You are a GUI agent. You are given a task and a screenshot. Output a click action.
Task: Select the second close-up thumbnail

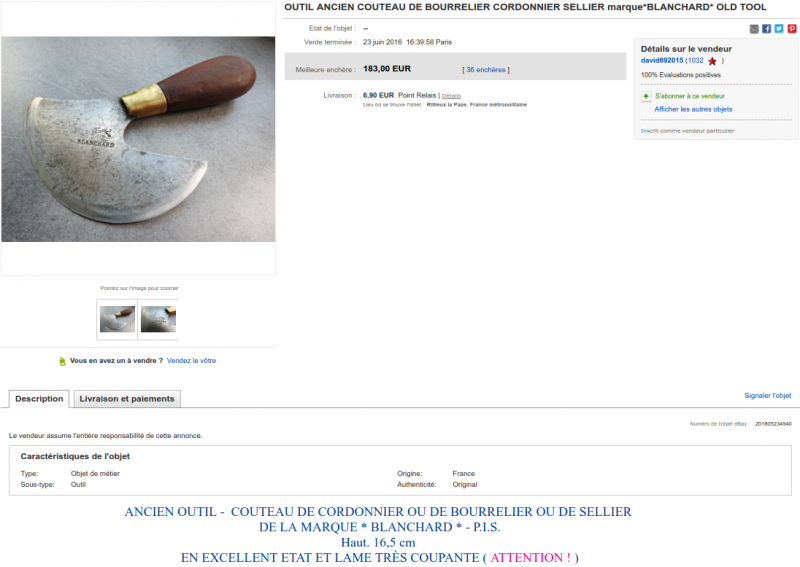[x=159, y=319]
